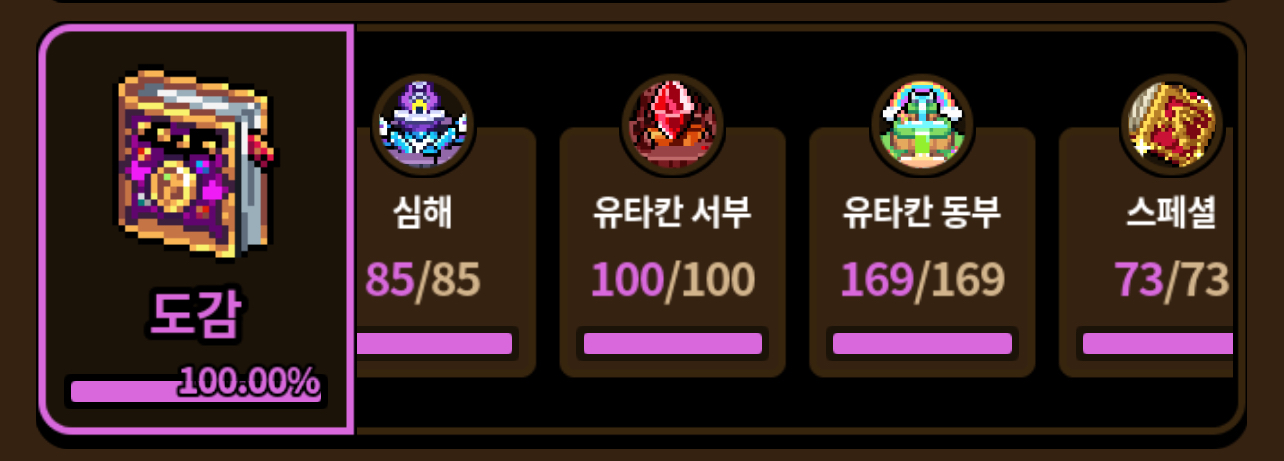The height and width of the screenshot is (461, 1284).
Task: Select the 스페셜 category label
Action: [x=1171, y=214]
